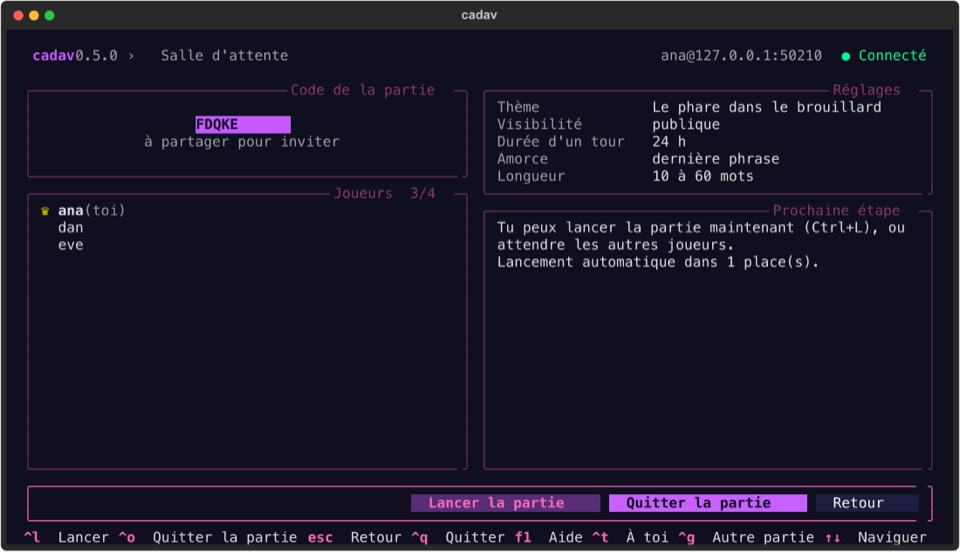Click the Longueur value 10 à 60 mots
Screen dimensions: 960x552
pyautogui.click(x=702, y=176)
